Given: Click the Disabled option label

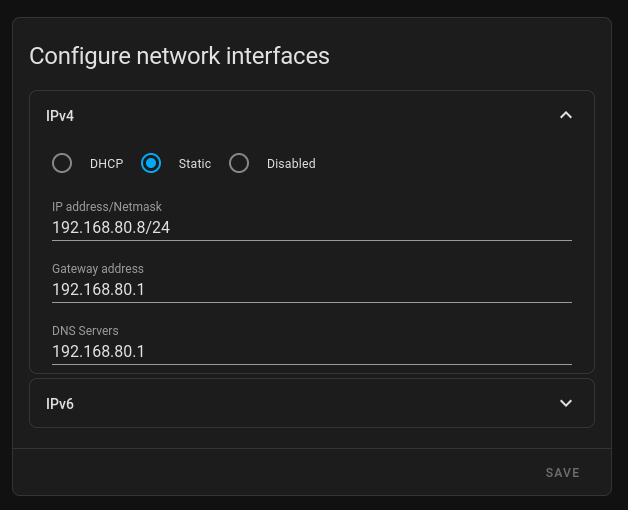Looking at the screenshot, I should 291,164.
